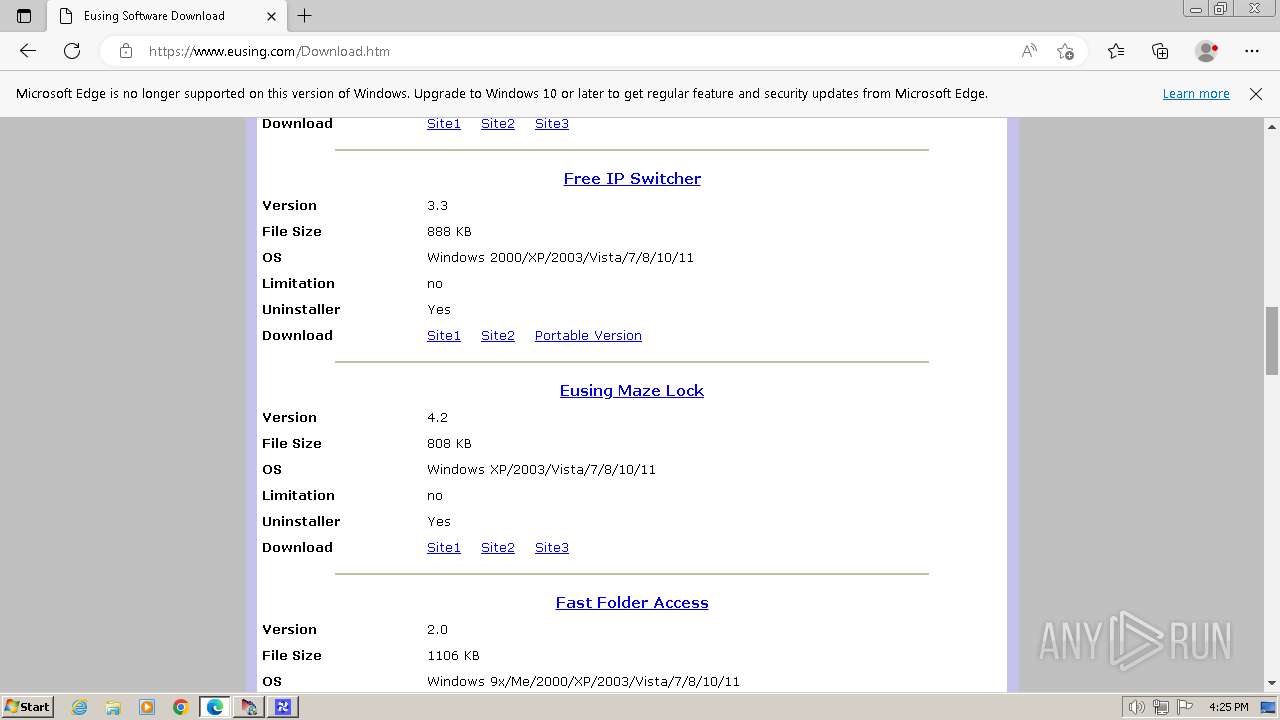Click the scrollbar up arrow

coord(1272,127)
